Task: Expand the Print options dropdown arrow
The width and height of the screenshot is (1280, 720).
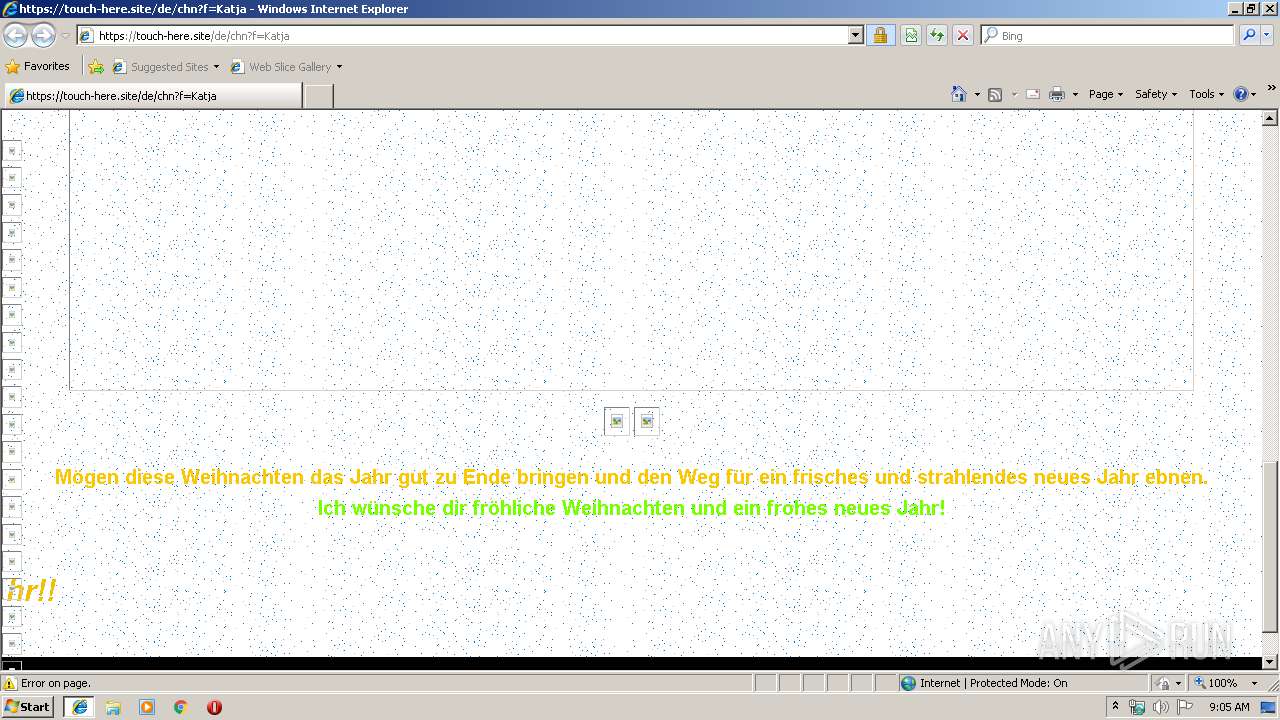Action: 1075,94
